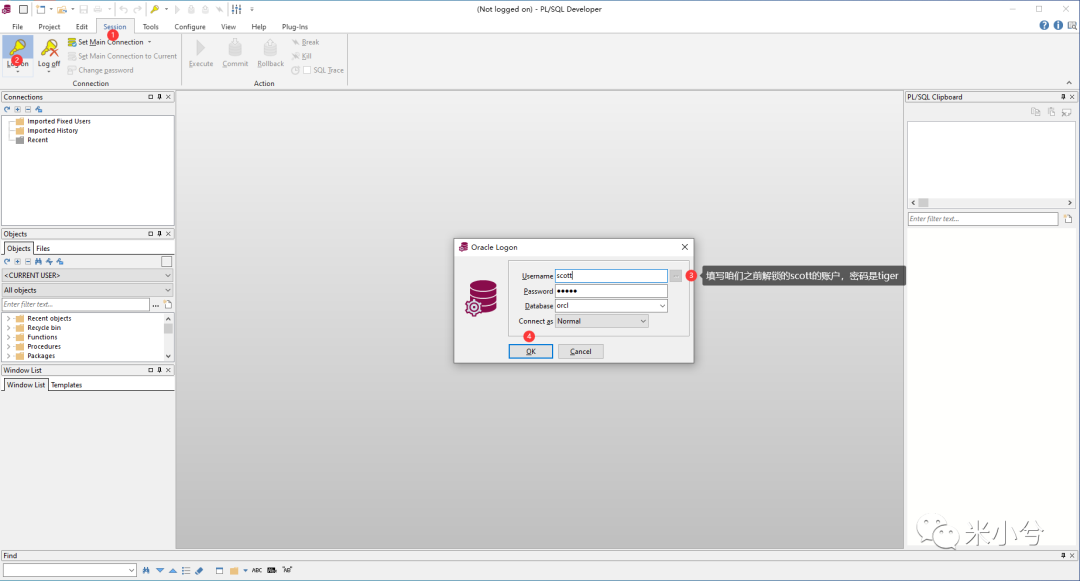Click the info icon at top right
Screen dimensions: 1080x581
1058,25
